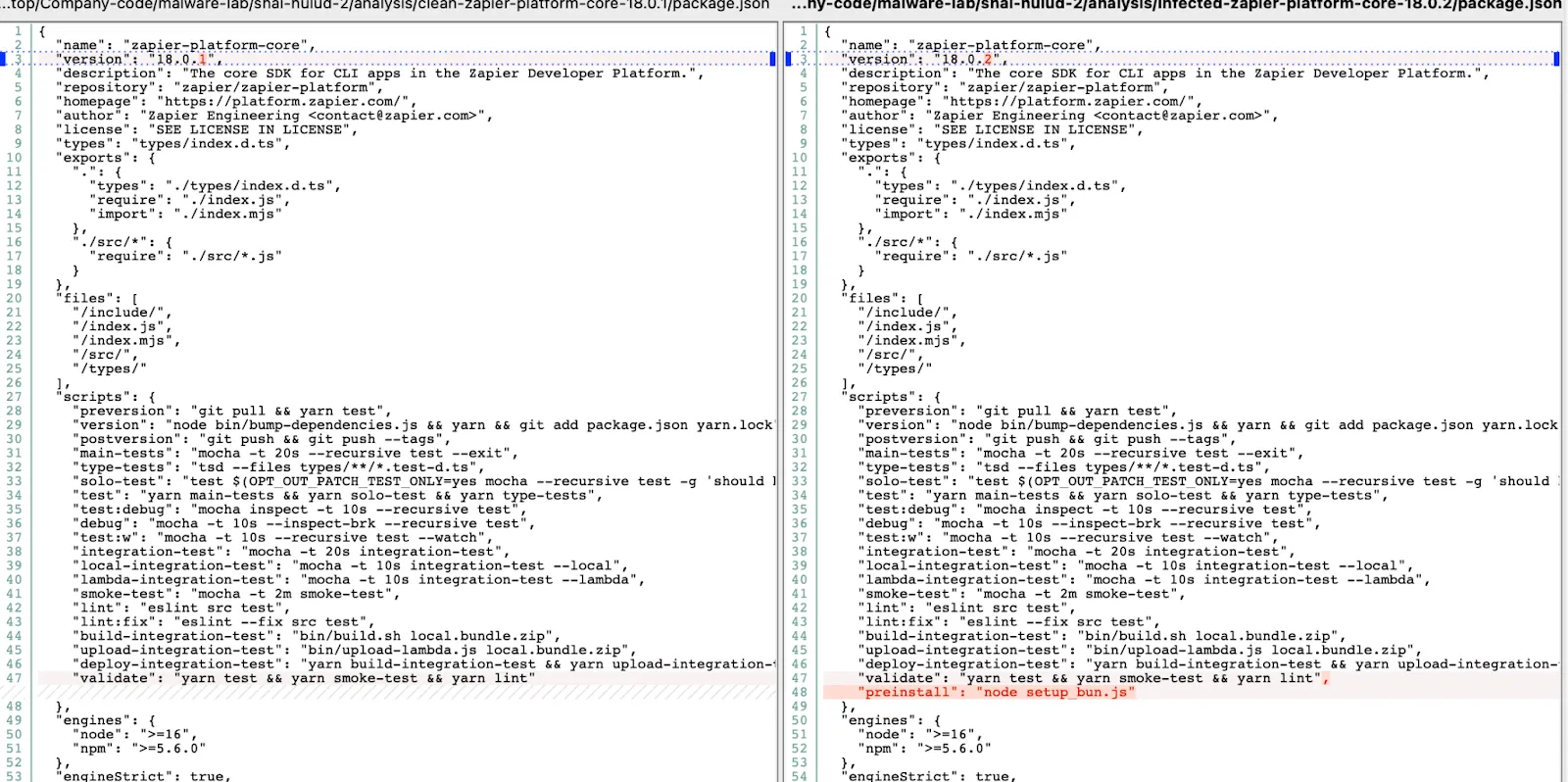Click the "lint:fix" script line in the infected pane
The height and width of the screenshot is (782, 1568).
(x=1009, y=621)
